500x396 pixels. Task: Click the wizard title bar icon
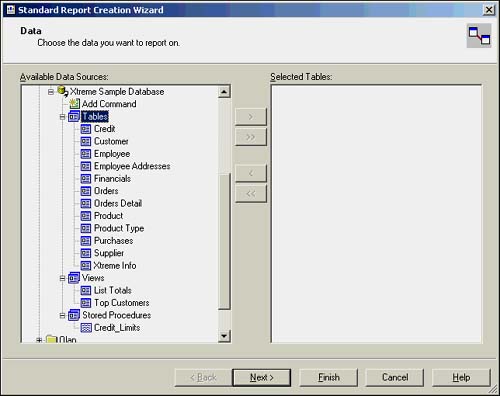click(x=11, y=10)
